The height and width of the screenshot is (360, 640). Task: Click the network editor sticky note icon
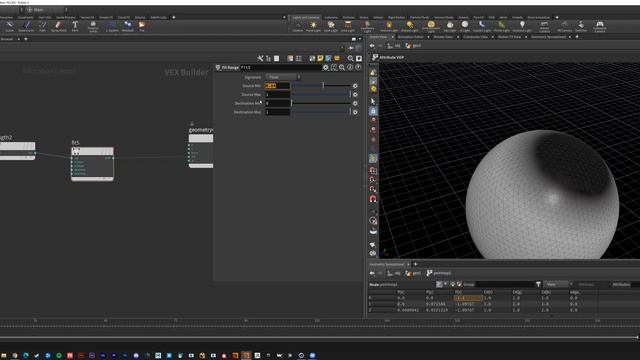[x=320, y=59]
